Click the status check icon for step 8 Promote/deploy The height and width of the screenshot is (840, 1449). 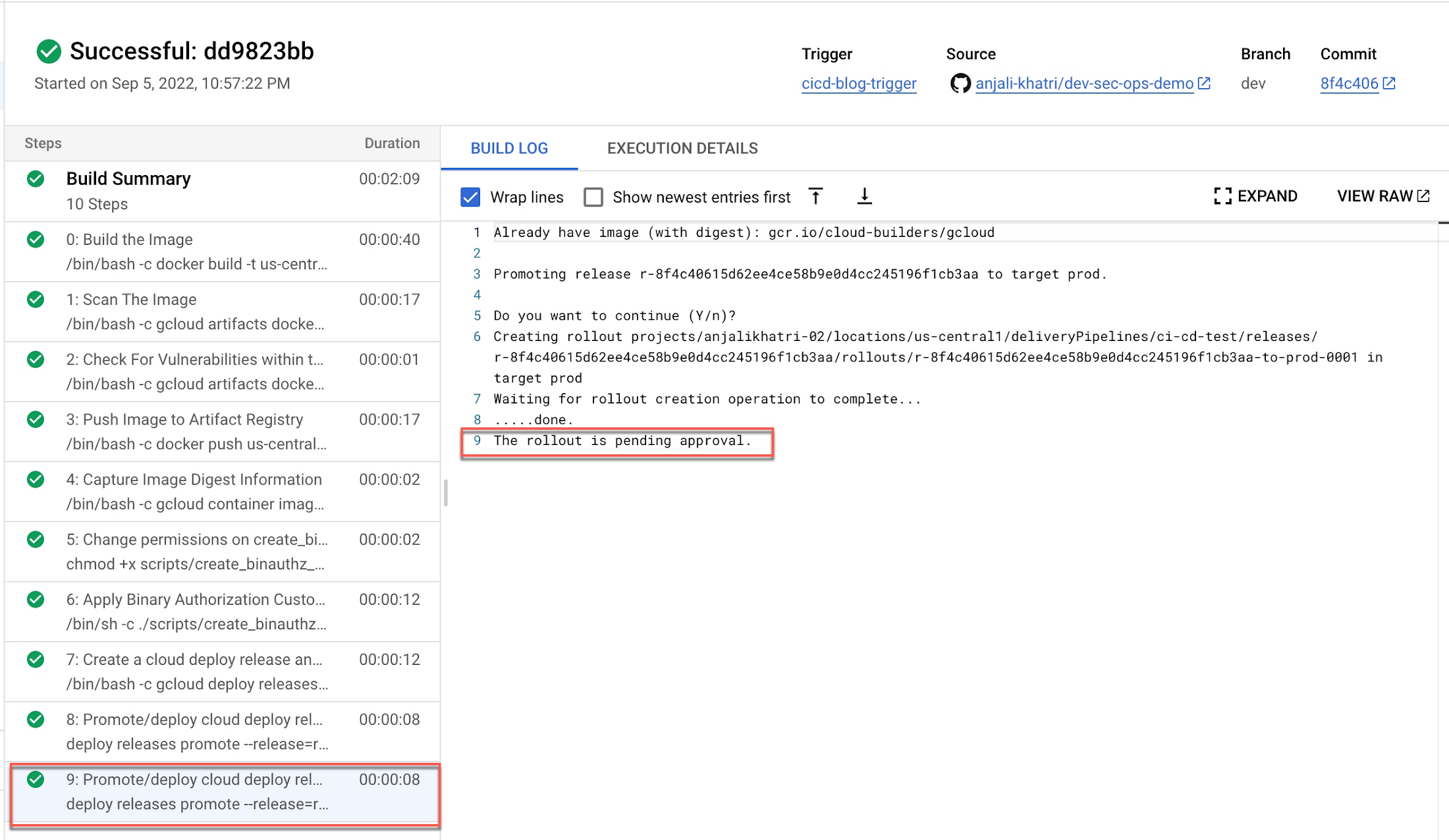[x=36, y=720]
